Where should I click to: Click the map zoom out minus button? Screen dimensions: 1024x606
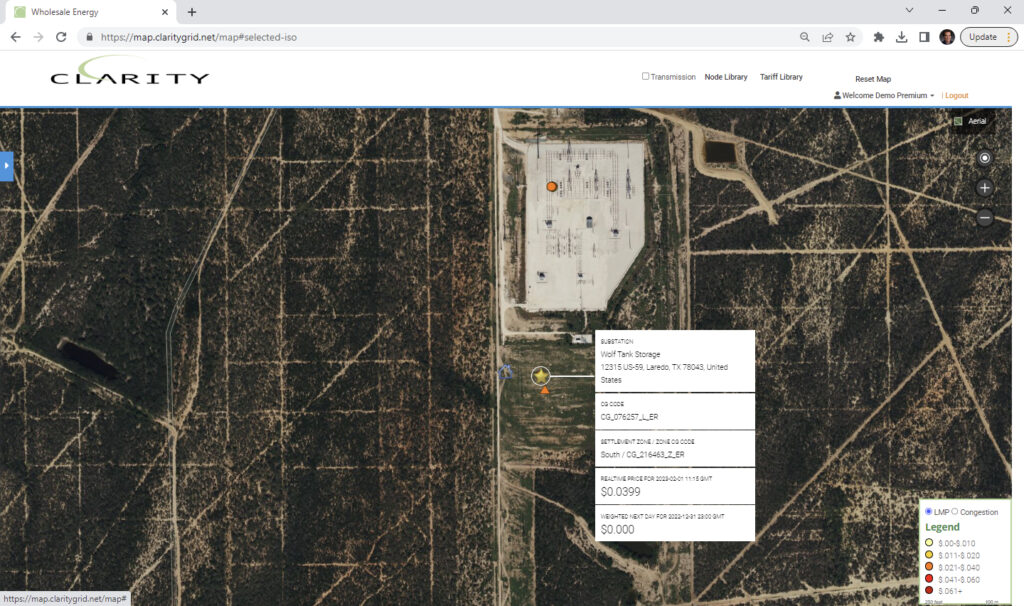(x=985, y=217)
